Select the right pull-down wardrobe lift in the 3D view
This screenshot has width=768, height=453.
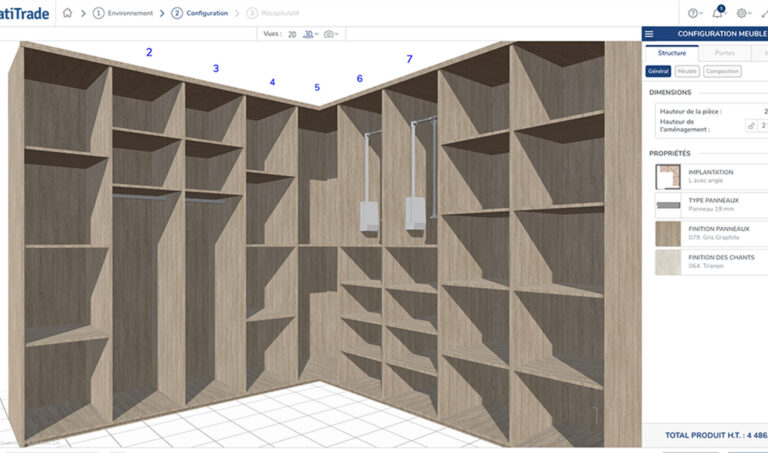pyautogui.click(x=421, y=174)
